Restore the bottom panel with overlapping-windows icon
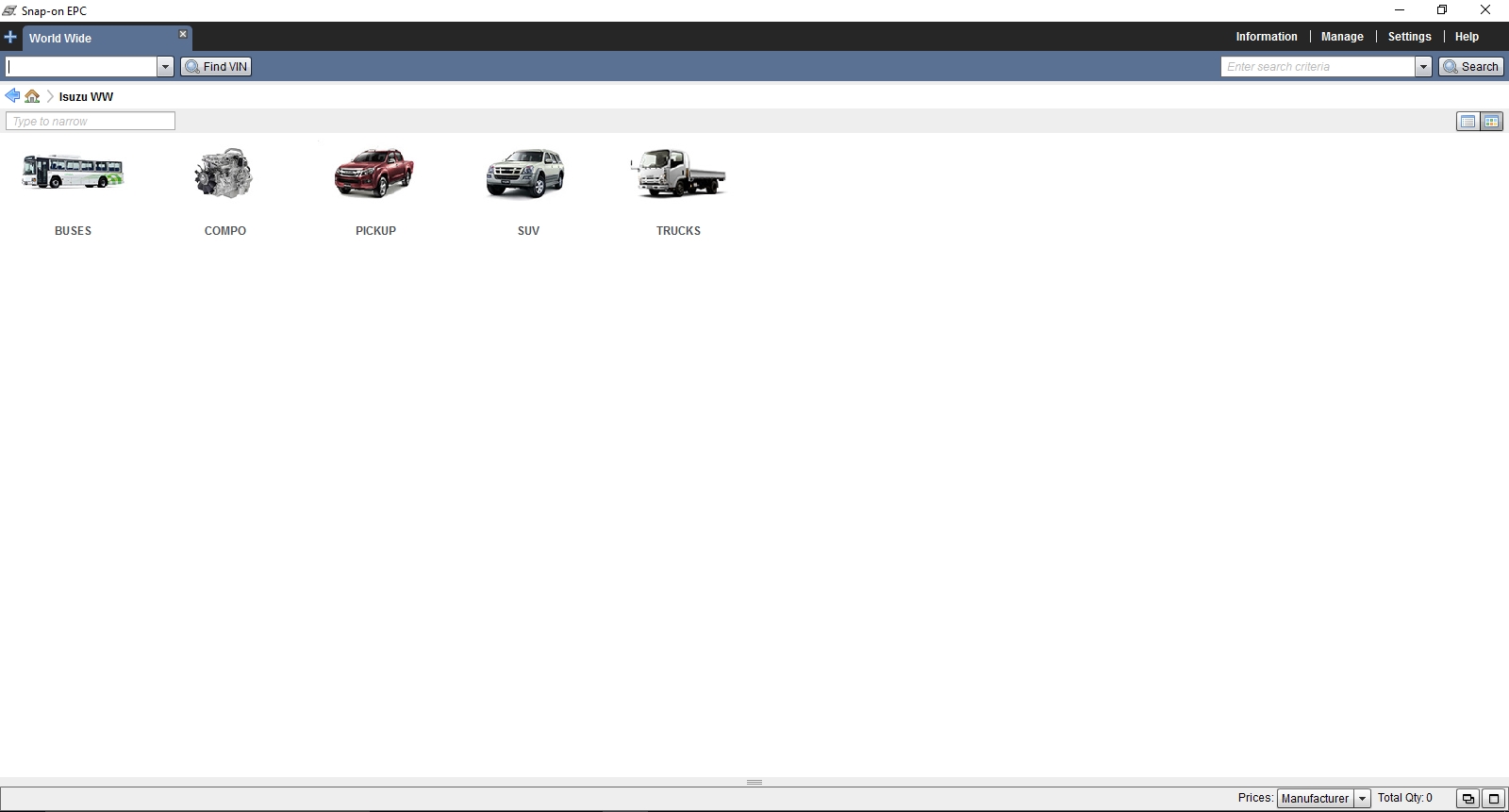 point(1468,799)
